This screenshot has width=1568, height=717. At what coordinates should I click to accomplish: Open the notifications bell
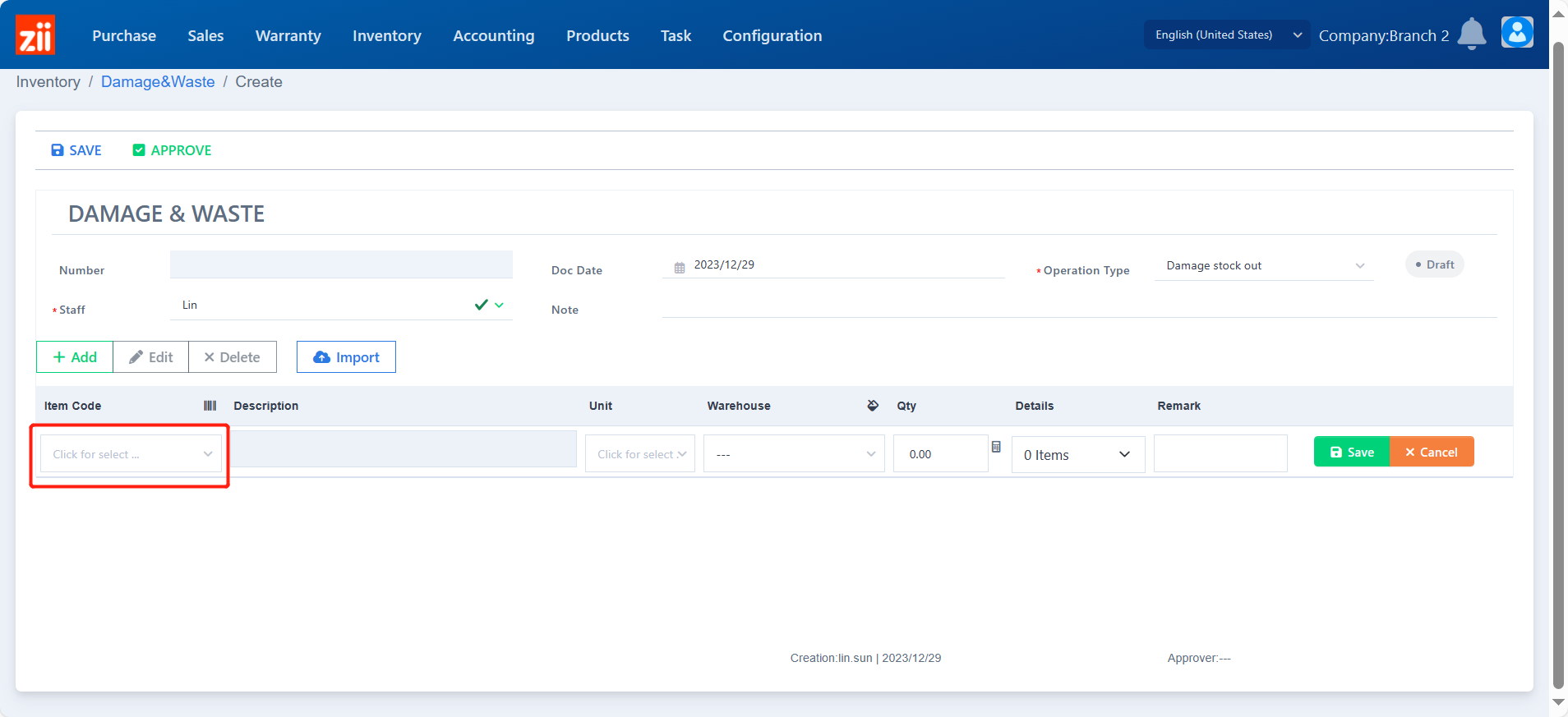(1471, 34)
